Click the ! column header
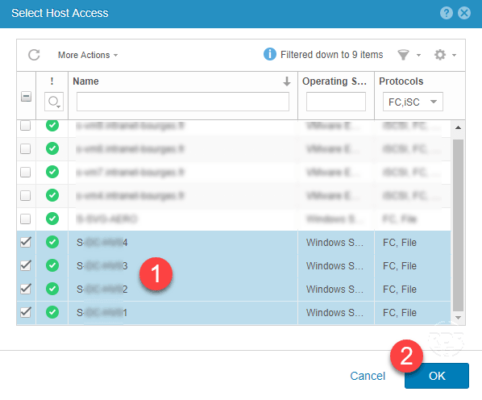Viewport: 482px width, 400px height. click(x=52, y=81)
